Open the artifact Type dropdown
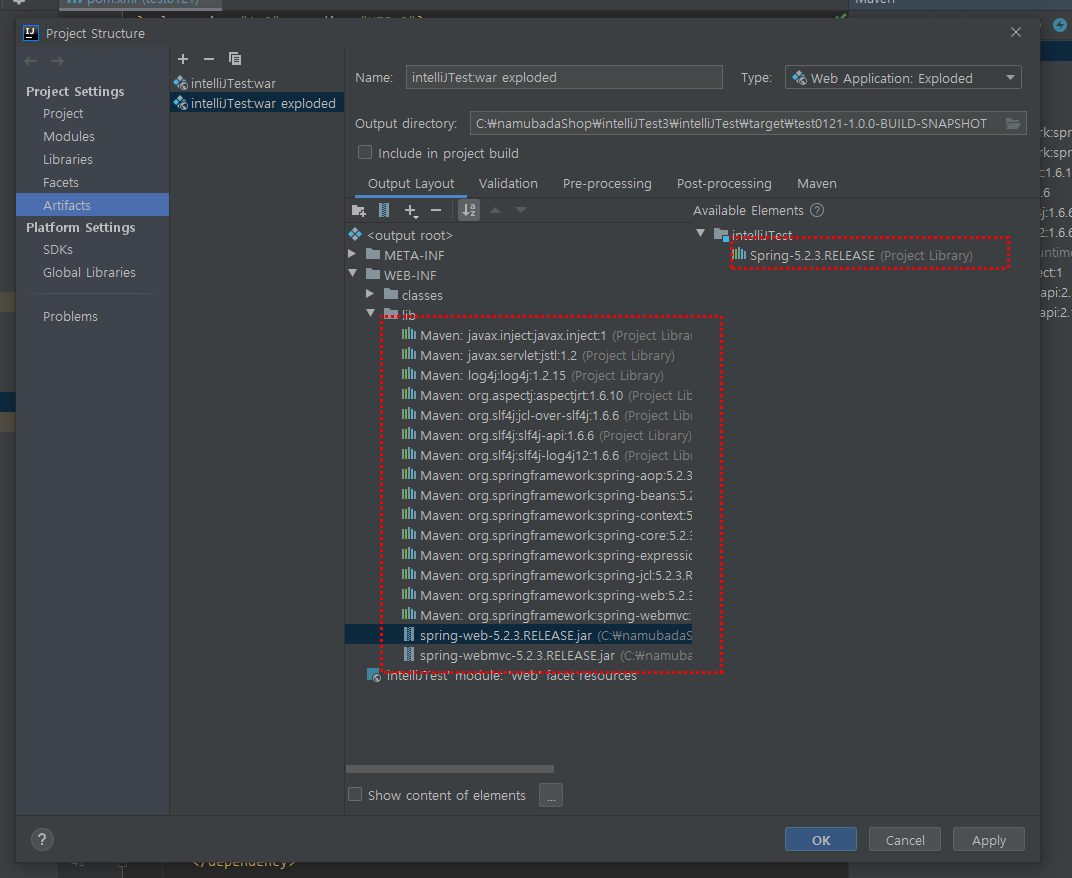Image resolution: width=1072 pixels, height=878 pixels. coord(903,78)
